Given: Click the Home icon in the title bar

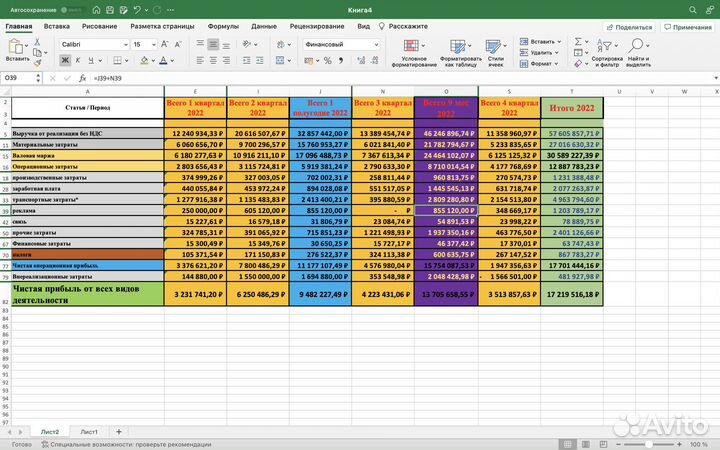Looking at the screenshot, I should pyautogui.click(x=96, y=10).
